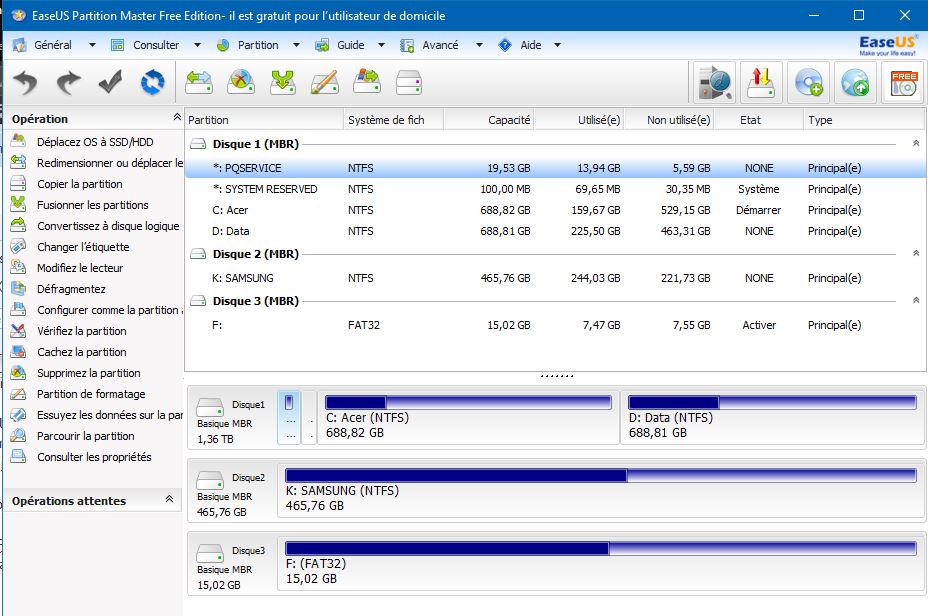Image resolution: width=928 pixels, height=616 pixels.
Task: Click Configurer comme la partition icon
Action: coord(18,309)
